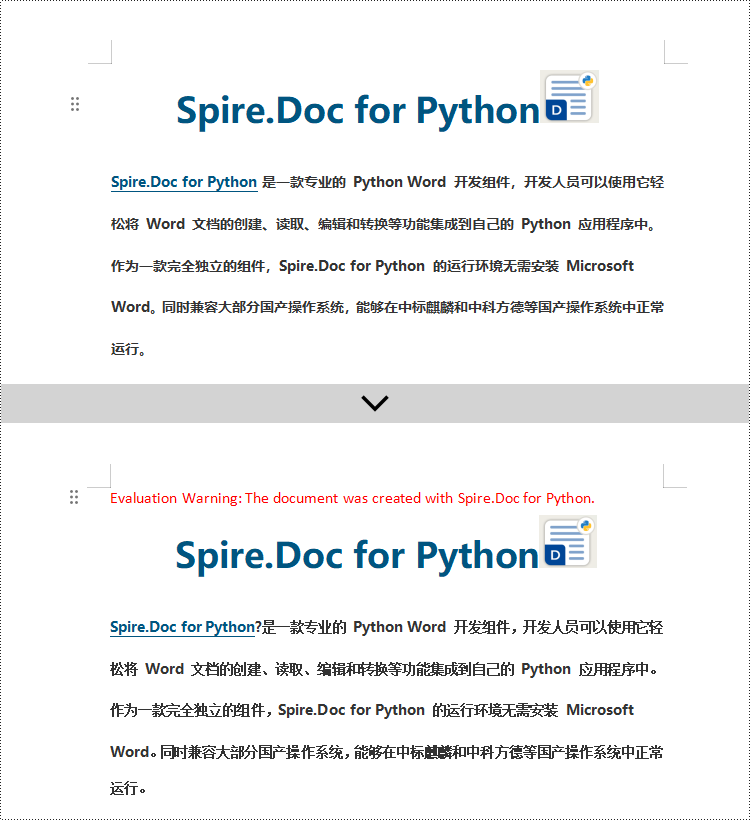
Task: Select the drag handle beside the Evaluation Warning line
Action: 74,497
